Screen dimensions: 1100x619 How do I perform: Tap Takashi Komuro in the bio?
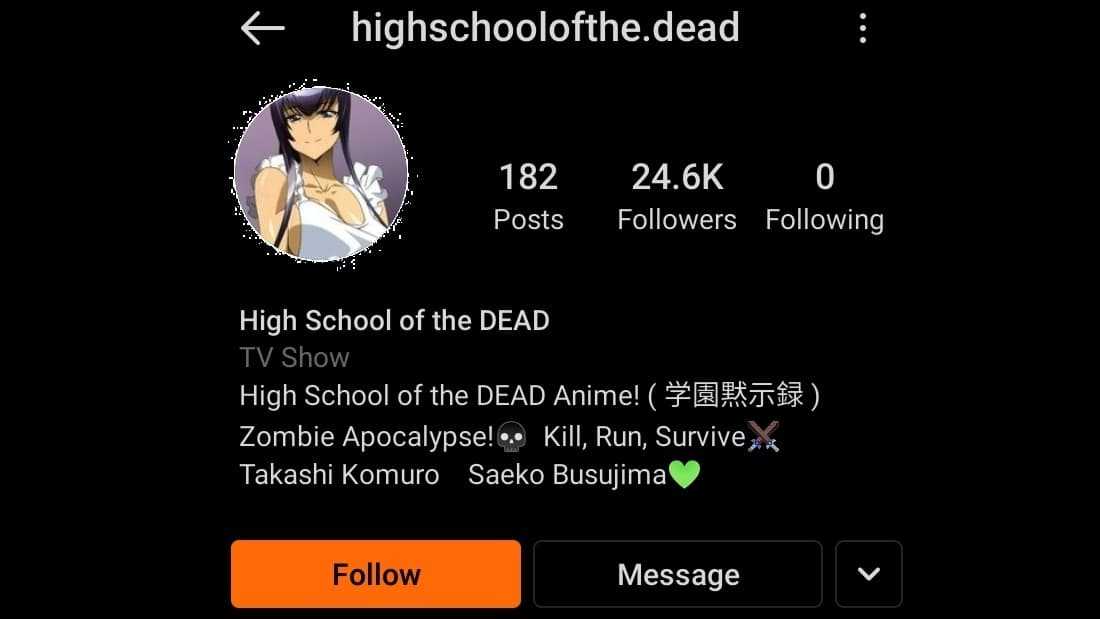[x=340, y=474]
